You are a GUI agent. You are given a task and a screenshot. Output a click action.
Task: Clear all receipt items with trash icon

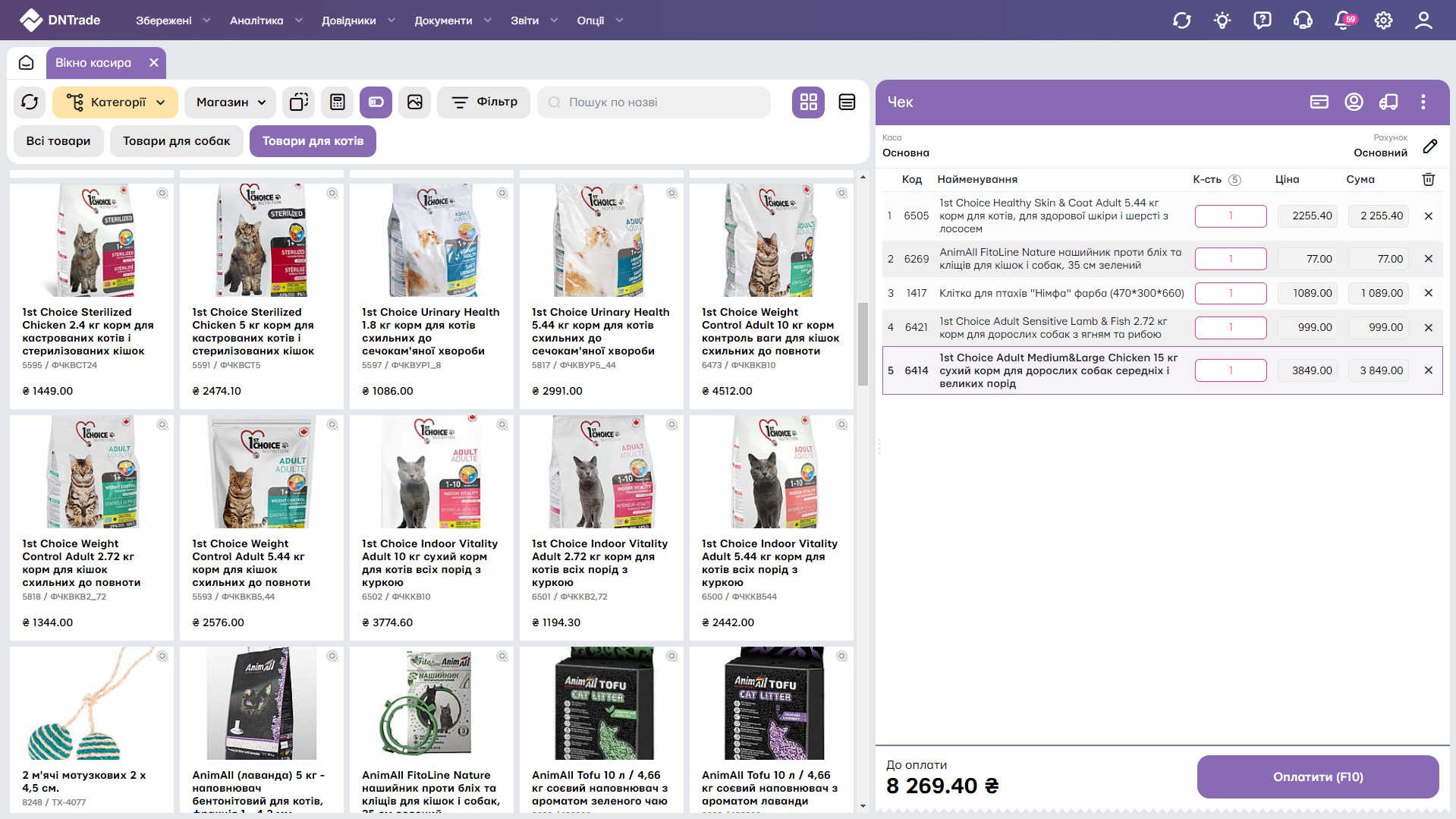tap(1428, 179)
